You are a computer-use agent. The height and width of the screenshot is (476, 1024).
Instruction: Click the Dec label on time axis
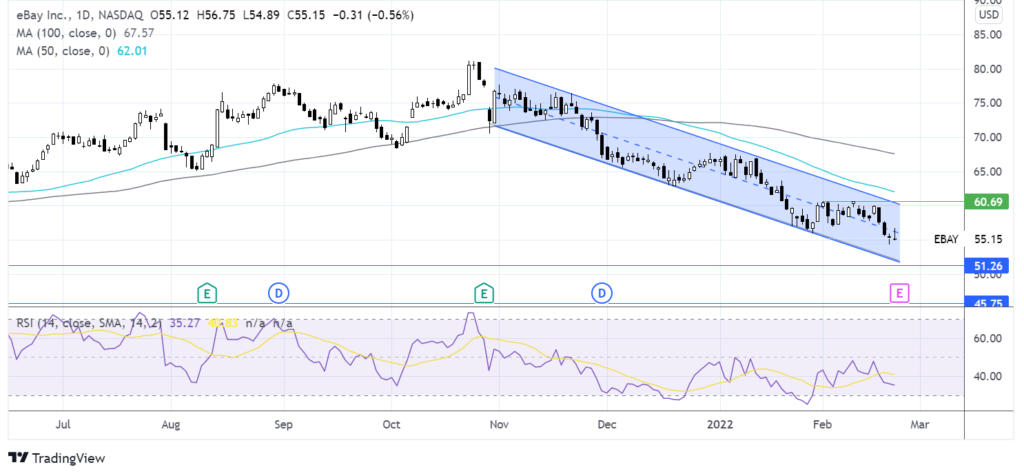point(606,424)
